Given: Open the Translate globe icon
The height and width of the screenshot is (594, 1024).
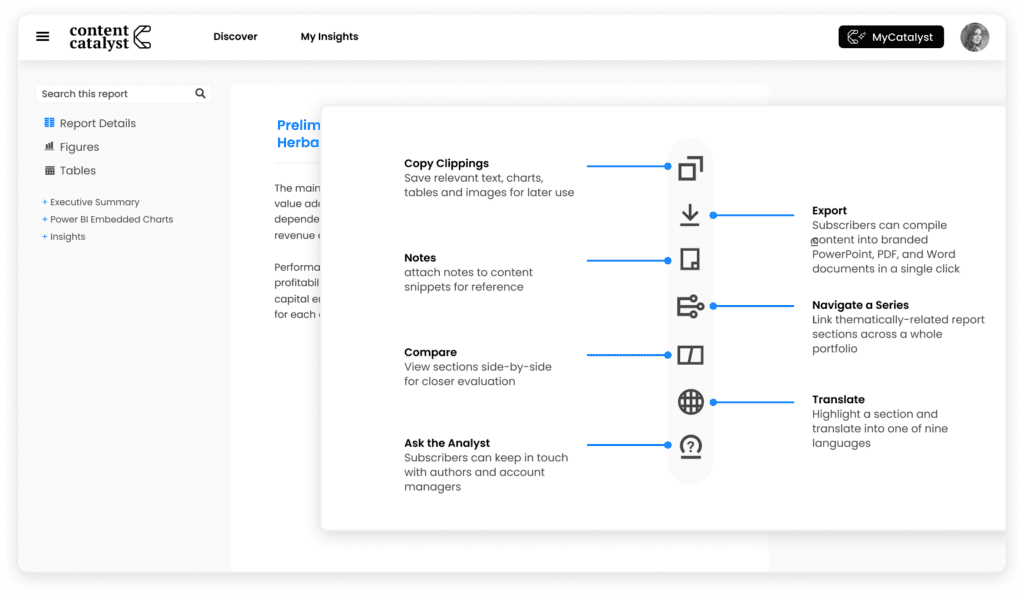Looking at the screenshot, I should click(689, 401).
